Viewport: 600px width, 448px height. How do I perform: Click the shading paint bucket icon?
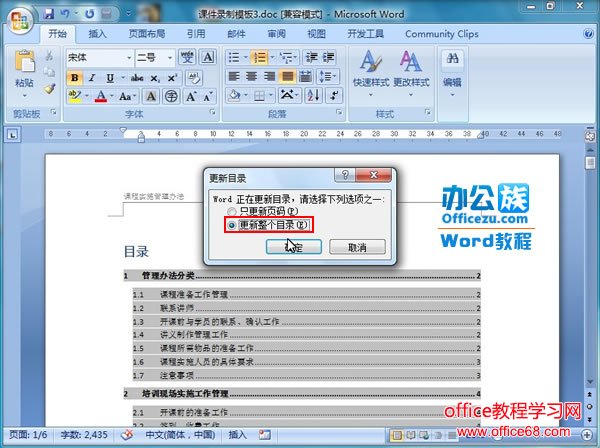tap(234, 95)
